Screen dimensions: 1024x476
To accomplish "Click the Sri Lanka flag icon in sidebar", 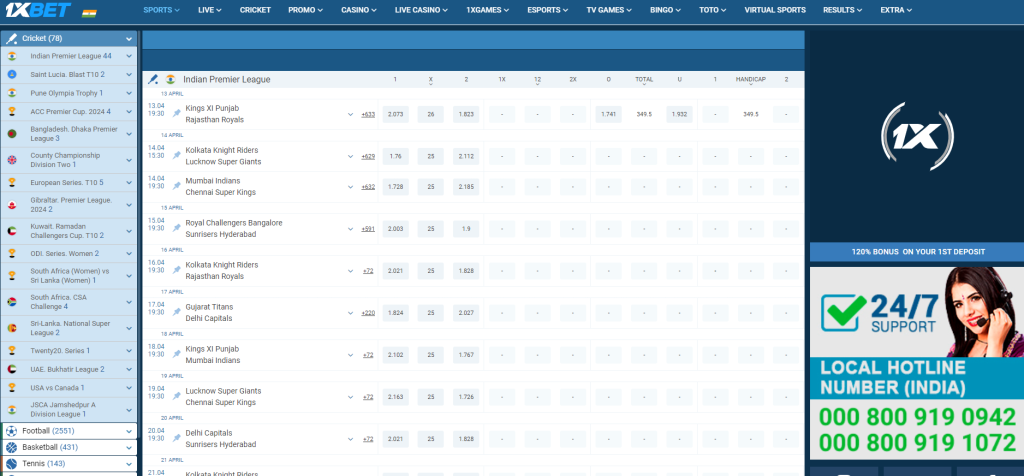I will coord(12,328).
